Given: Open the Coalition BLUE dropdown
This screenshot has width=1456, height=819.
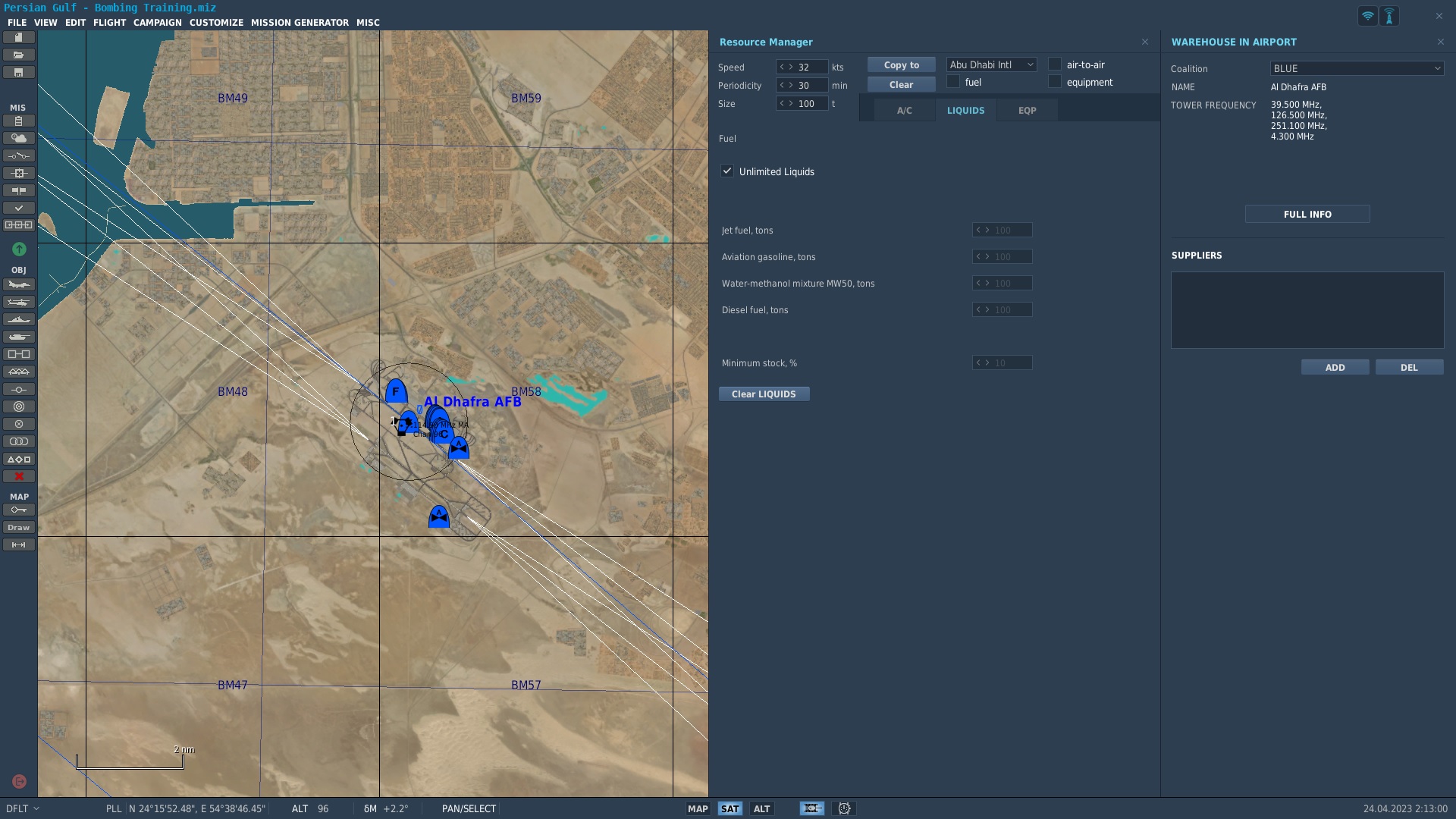Looking at the screenshot, I should coord(1357,68).
